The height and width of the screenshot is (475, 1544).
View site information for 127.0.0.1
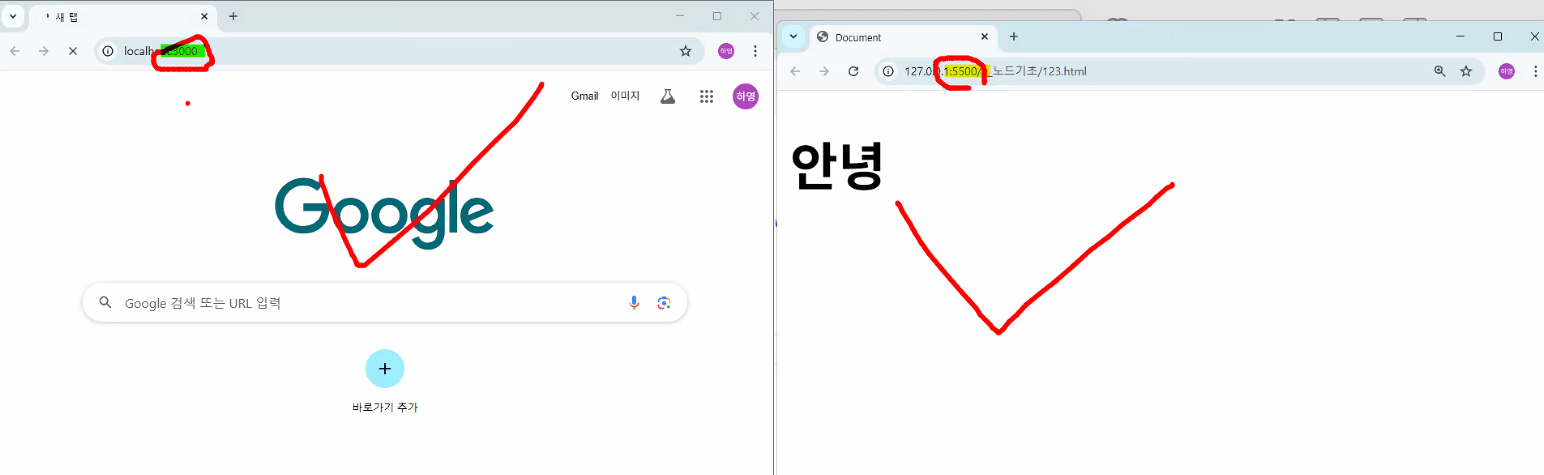click(x=887, y=71)
